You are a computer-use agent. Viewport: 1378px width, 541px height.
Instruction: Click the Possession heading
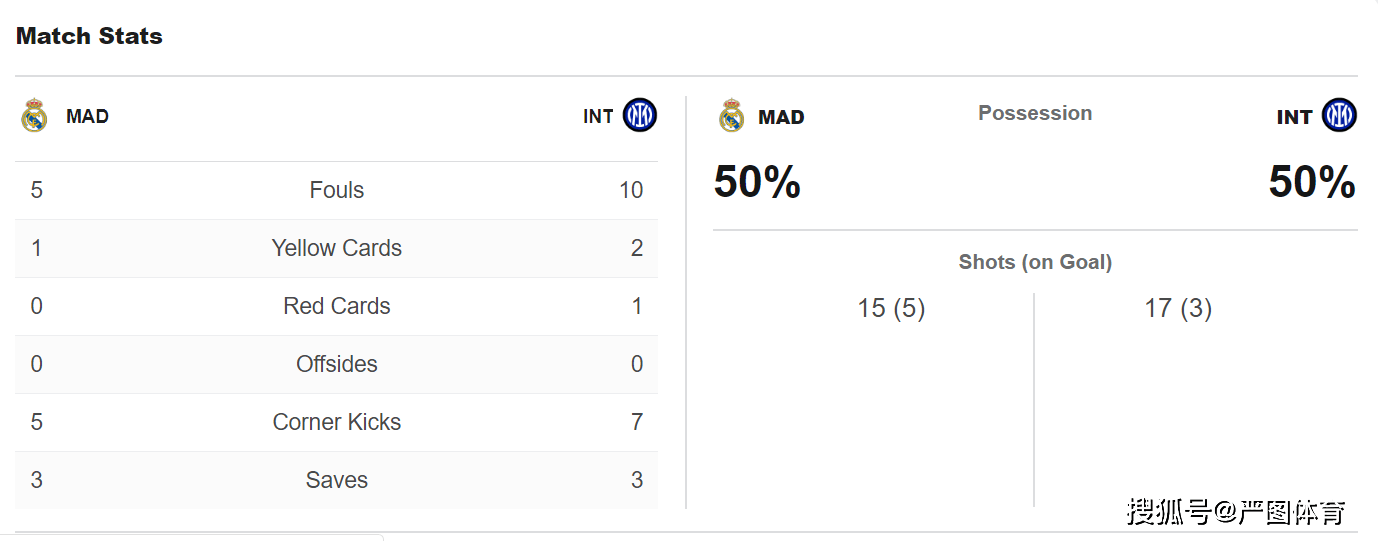1035,113
